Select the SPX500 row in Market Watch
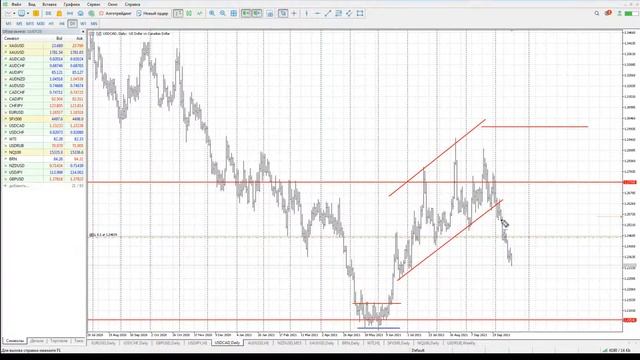 pos(43,119)
